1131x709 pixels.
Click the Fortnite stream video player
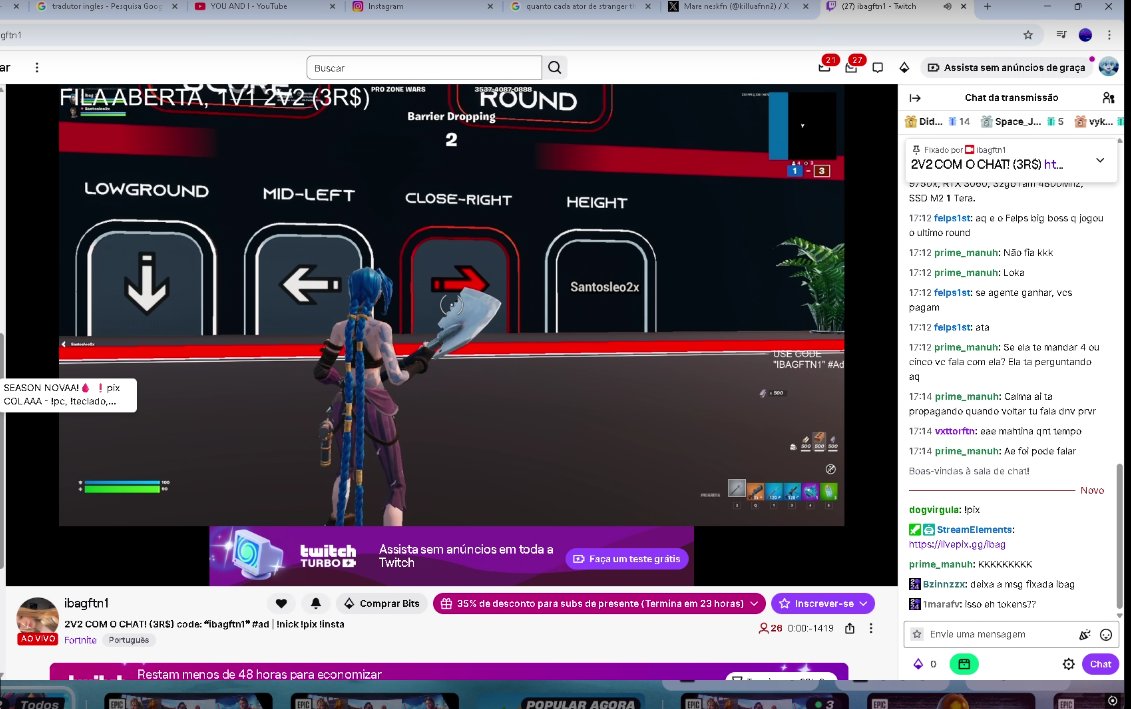[452, 304]
